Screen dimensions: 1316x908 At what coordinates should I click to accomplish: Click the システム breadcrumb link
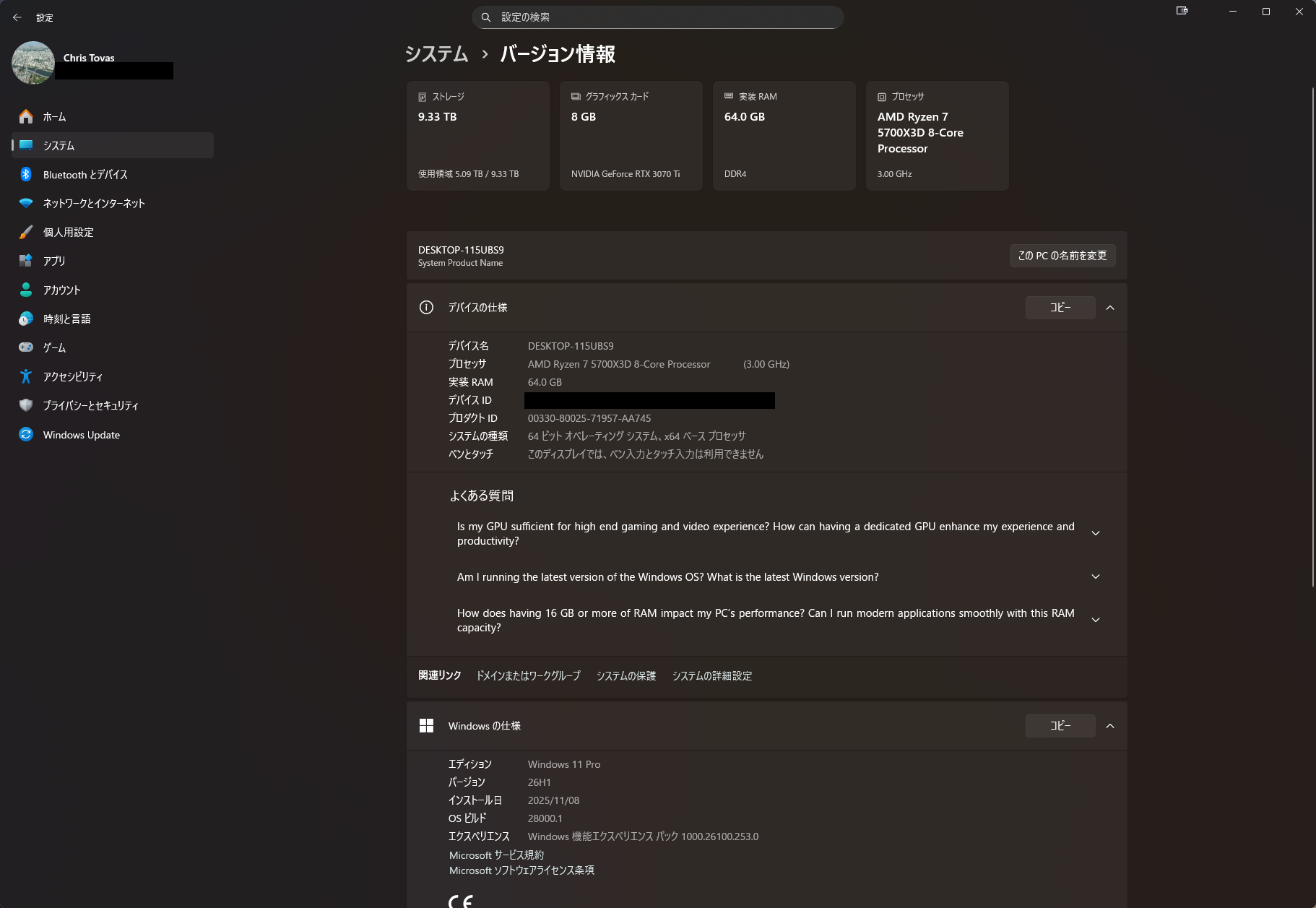pyautogui.click(x=437, y=54)
